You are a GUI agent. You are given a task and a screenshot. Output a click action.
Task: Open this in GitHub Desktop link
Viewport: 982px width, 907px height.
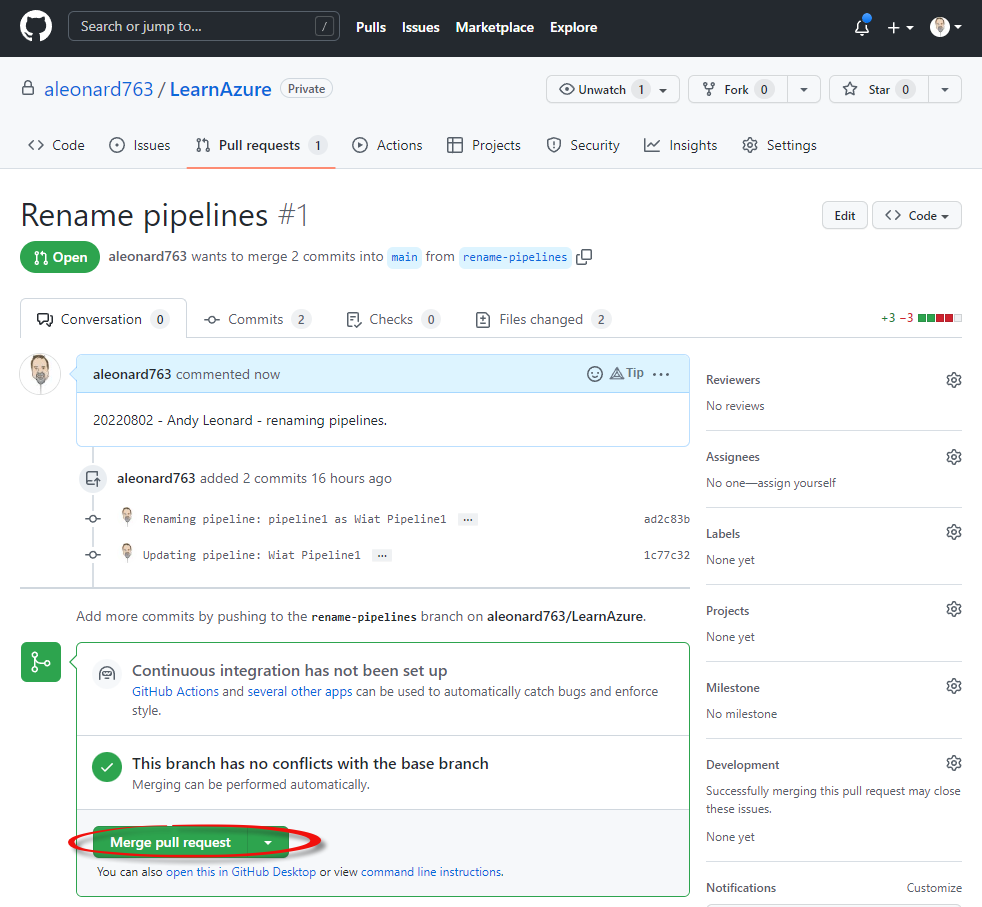241,872
